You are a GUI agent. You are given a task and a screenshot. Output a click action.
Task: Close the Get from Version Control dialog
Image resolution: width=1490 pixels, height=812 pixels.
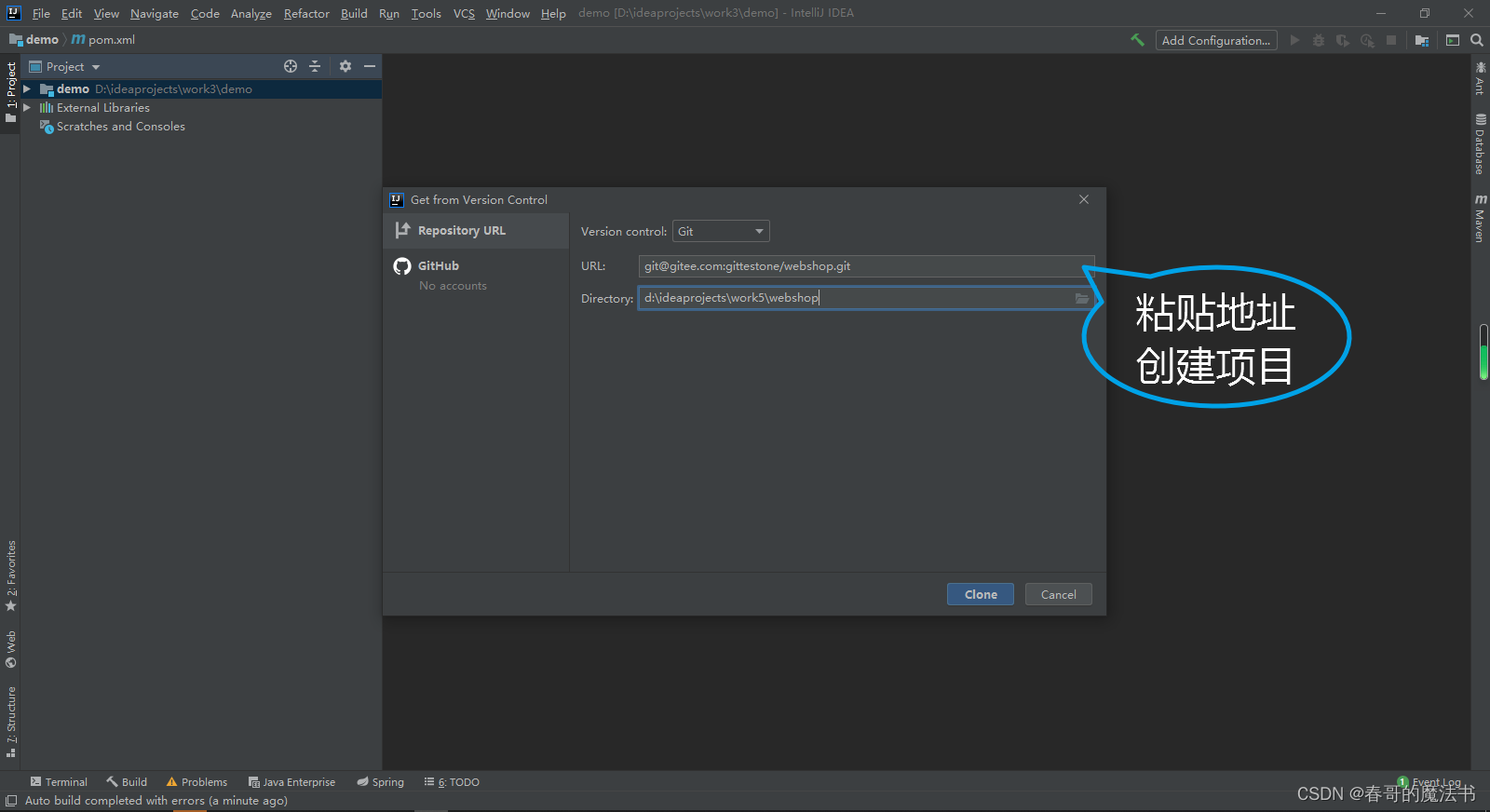click(x=1084, y=199)
